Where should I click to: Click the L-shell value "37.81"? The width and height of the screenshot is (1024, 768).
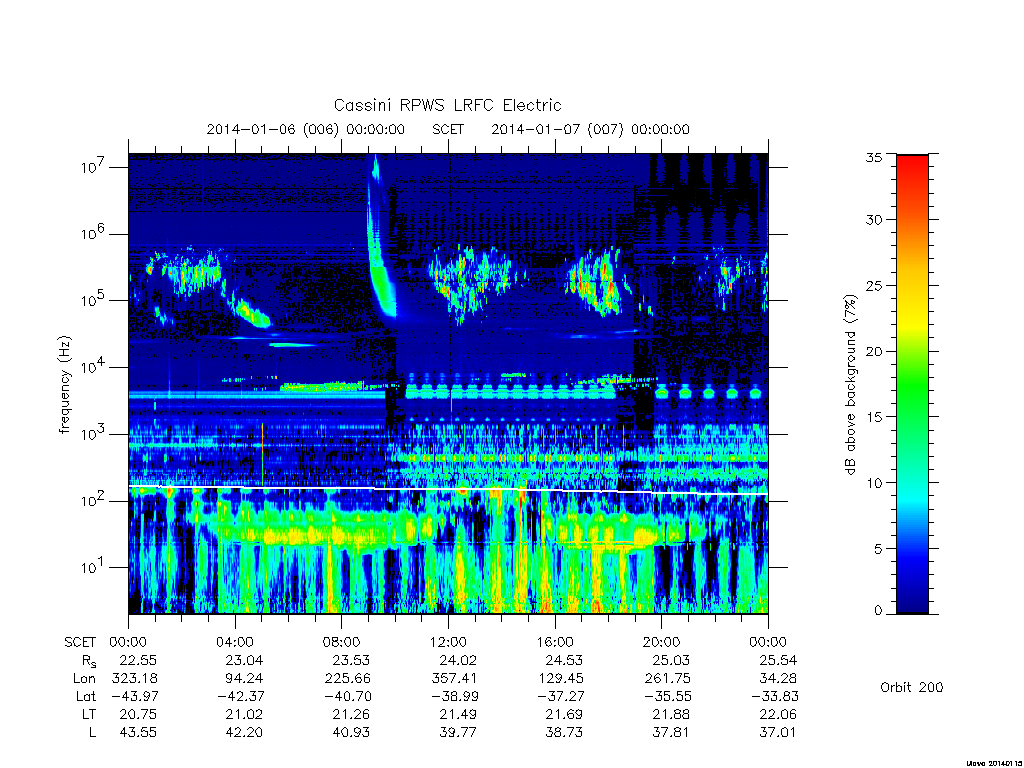671,733
